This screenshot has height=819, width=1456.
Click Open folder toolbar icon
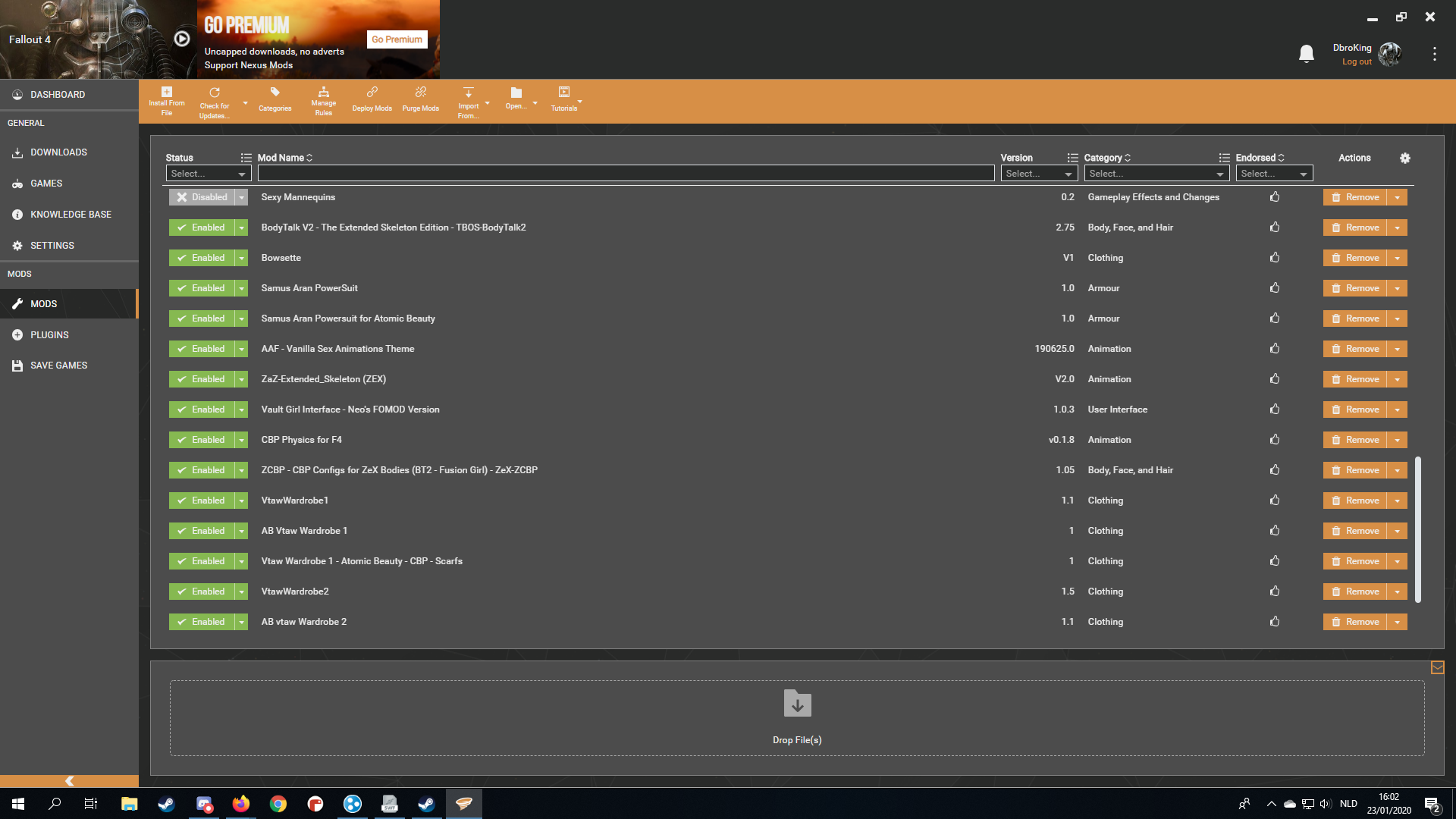(x=516, y=92)
